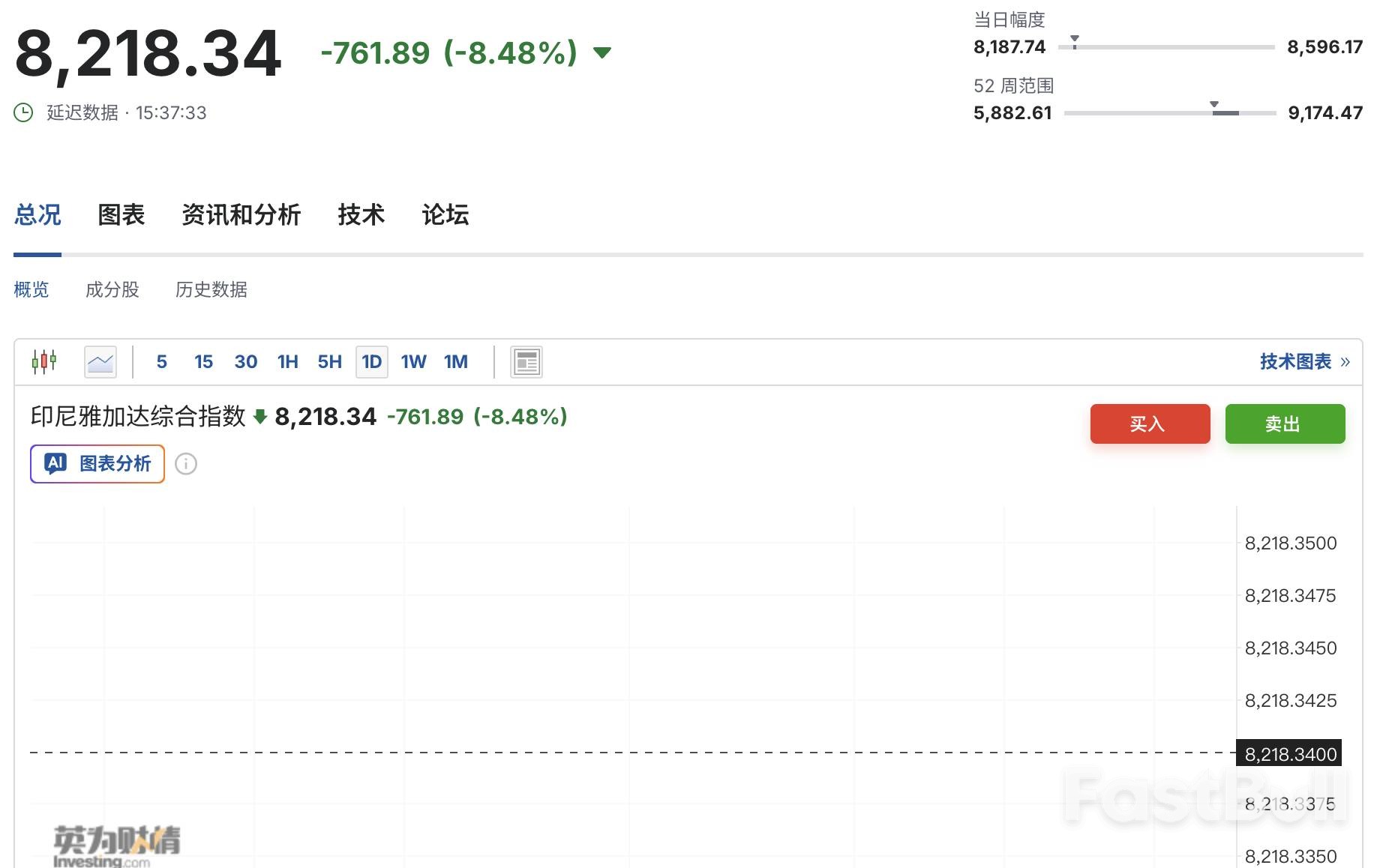This screenshot has width=1392, height=868.
Task: Select the 5-minute chart interval
Action: (x=161, y=362)
